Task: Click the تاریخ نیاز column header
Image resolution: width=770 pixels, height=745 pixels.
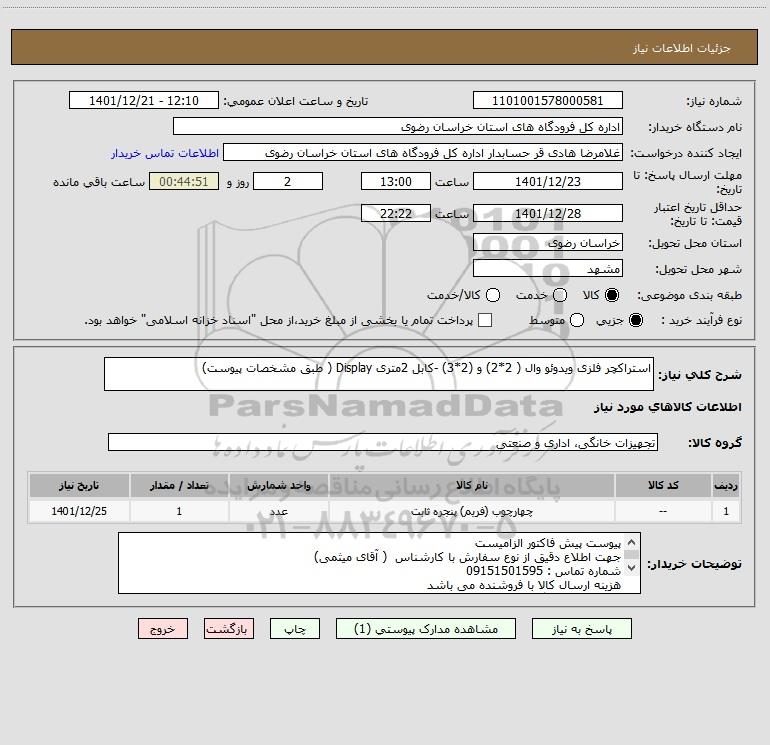Action: [79, 485]
